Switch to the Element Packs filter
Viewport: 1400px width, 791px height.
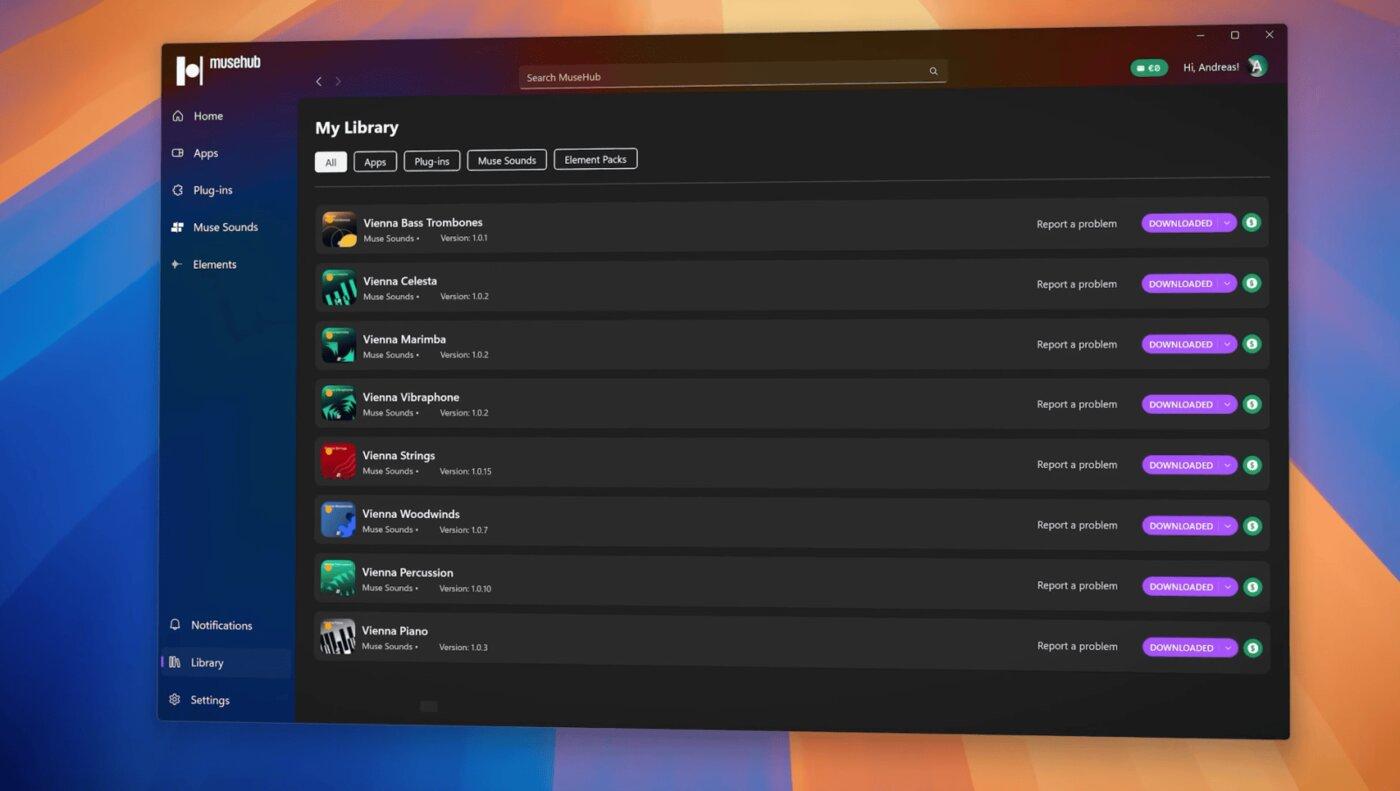pyautogui.click(x=595, y=159)
